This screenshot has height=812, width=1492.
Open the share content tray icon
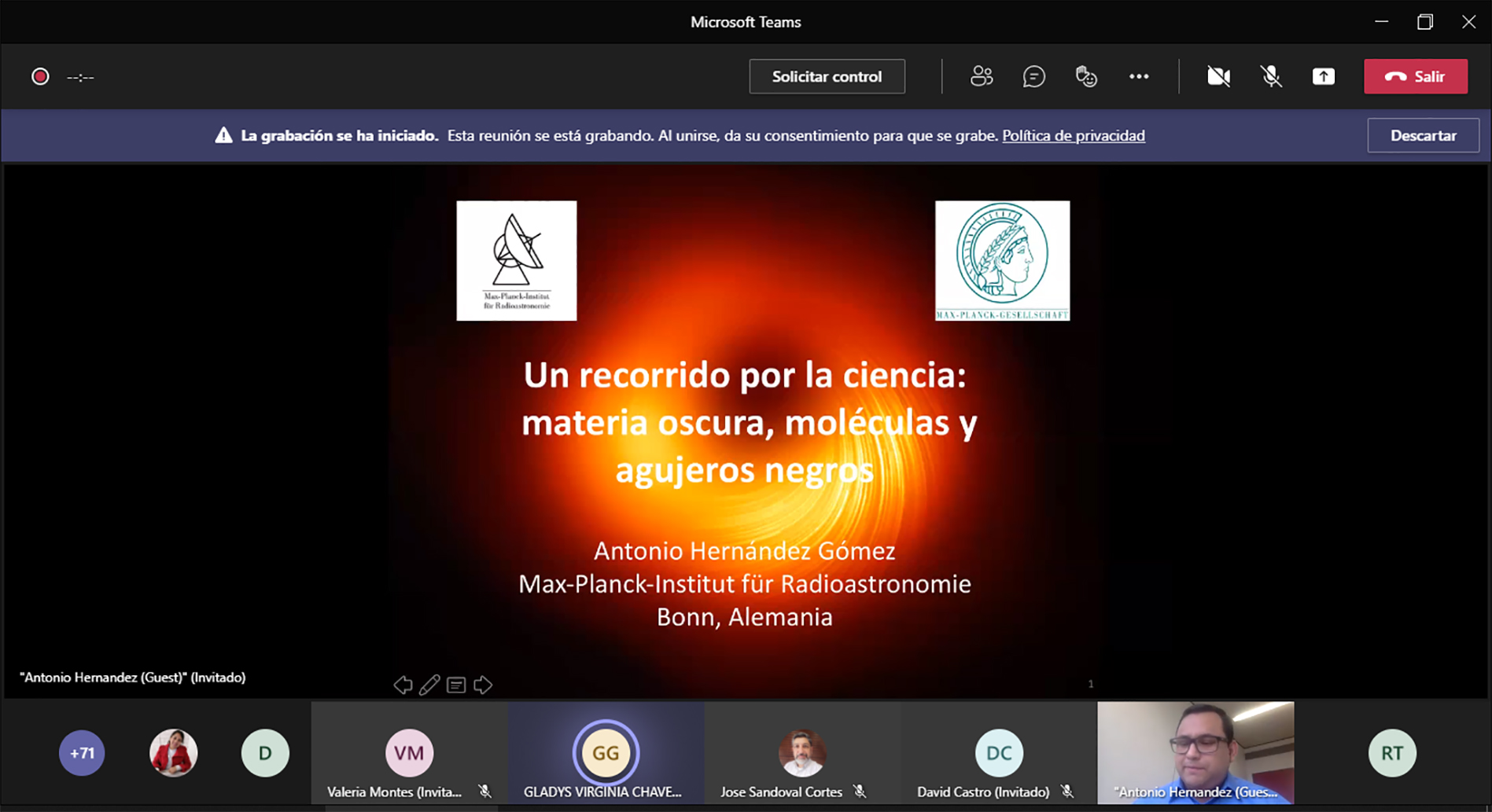click(1324, 76)
